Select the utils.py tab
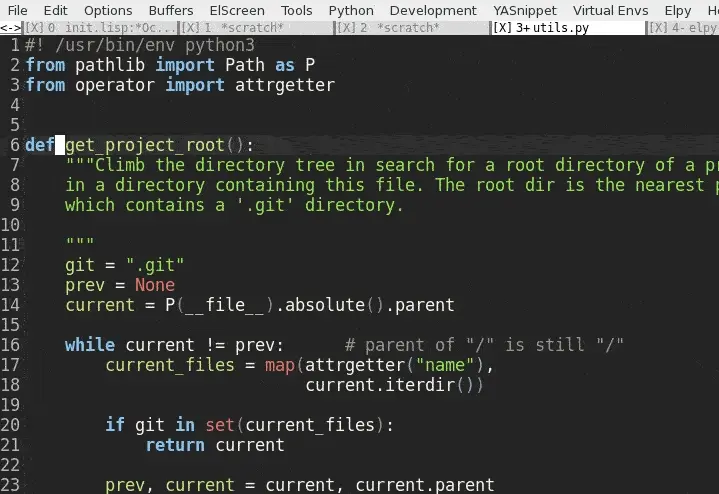Viewport: 719px width, 494px height. point(562,28)
